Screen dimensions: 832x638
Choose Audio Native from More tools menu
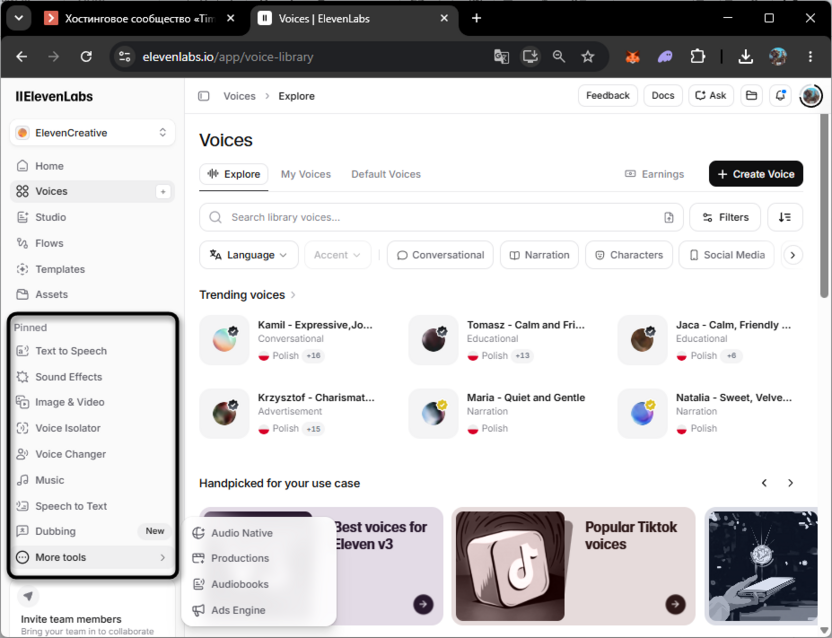pos(258,533)
